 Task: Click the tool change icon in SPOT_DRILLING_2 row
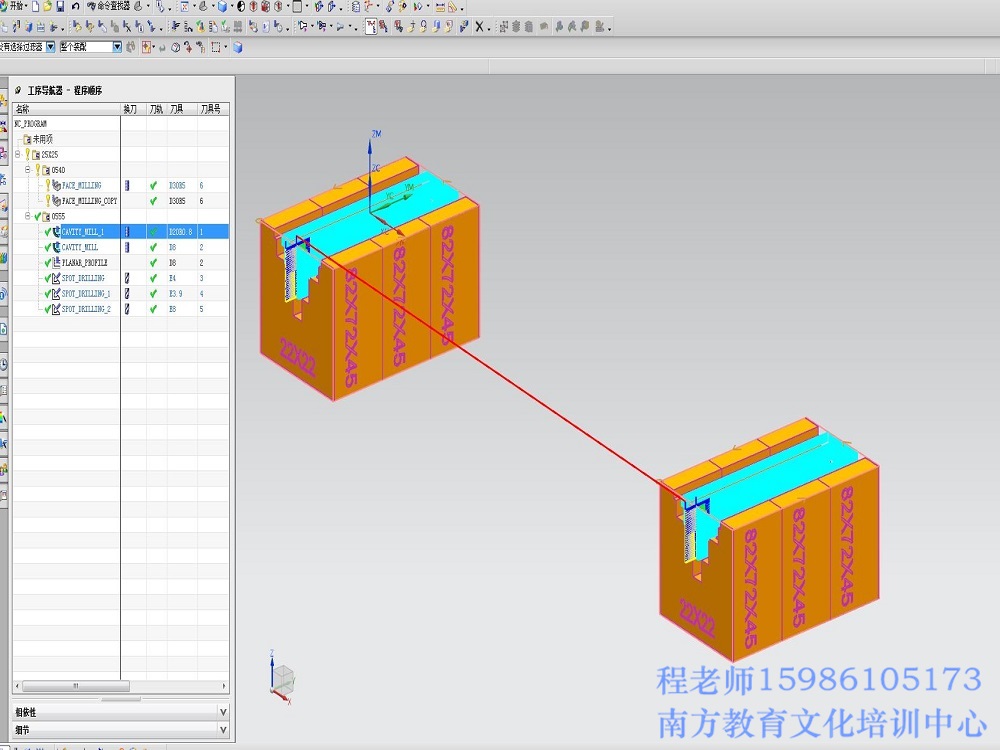click(127, 309)
